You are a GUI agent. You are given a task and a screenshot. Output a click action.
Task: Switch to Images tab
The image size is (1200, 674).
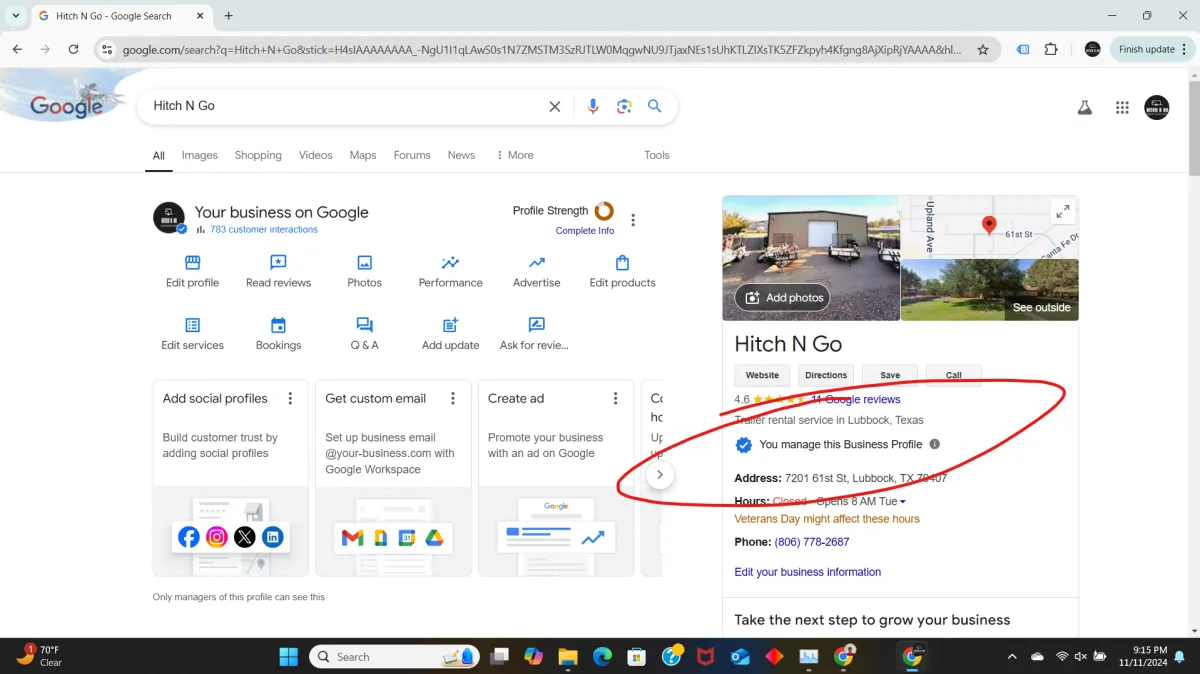[x=199, y=155]
